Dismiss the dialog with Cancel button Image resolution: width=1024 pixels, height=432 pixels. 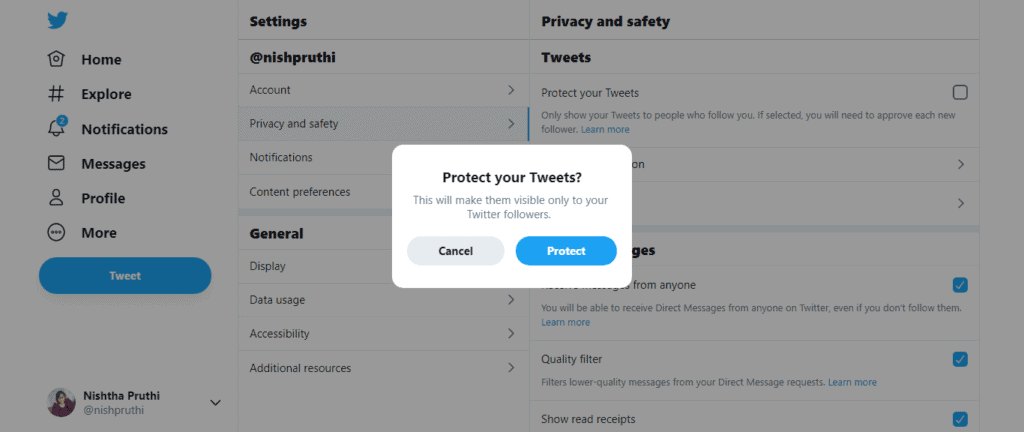456,251
